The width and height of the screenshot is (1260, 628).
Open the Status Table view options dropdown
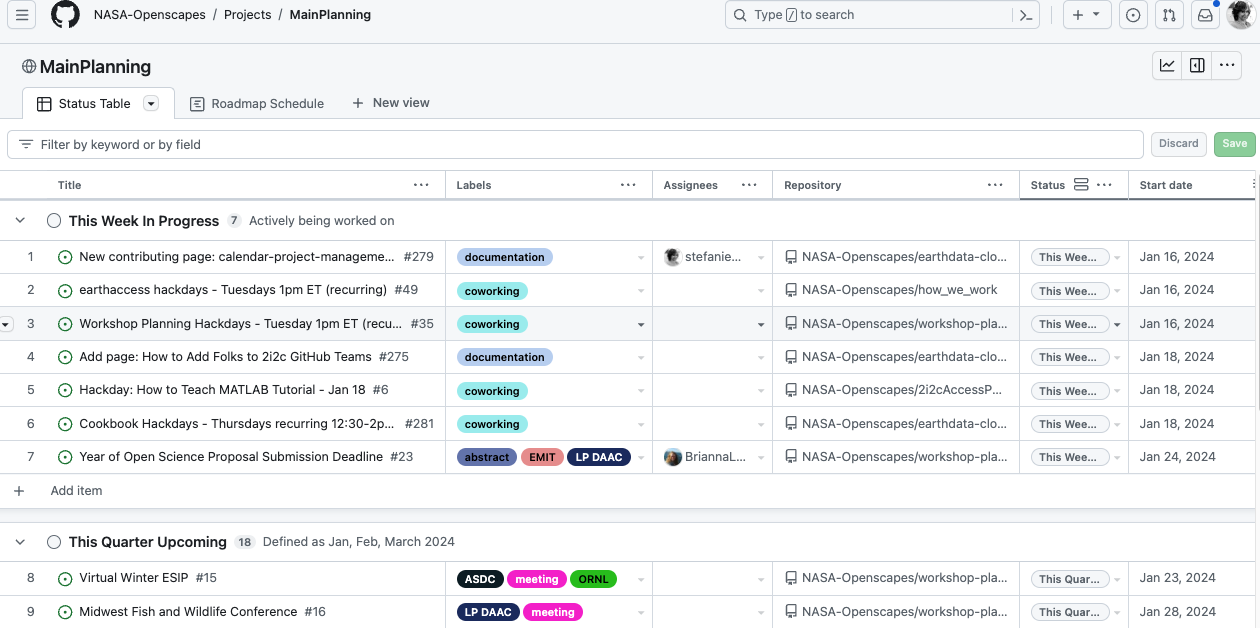151,103
